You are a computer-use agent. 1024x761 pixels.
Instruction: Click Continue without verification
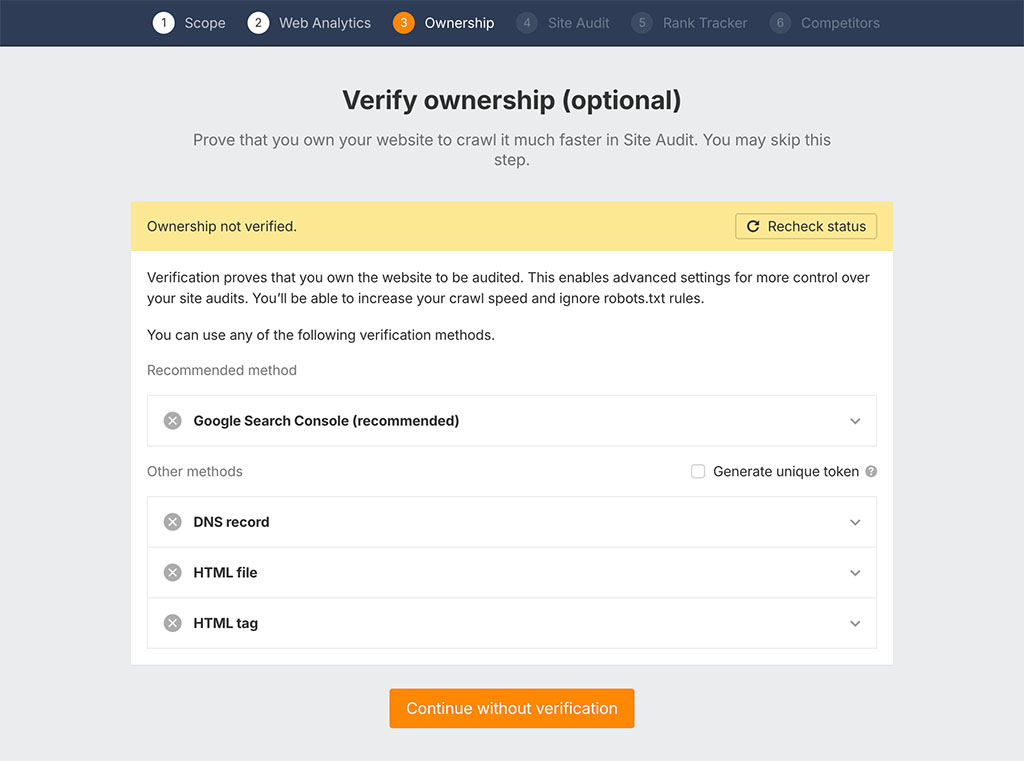[511, 708]
